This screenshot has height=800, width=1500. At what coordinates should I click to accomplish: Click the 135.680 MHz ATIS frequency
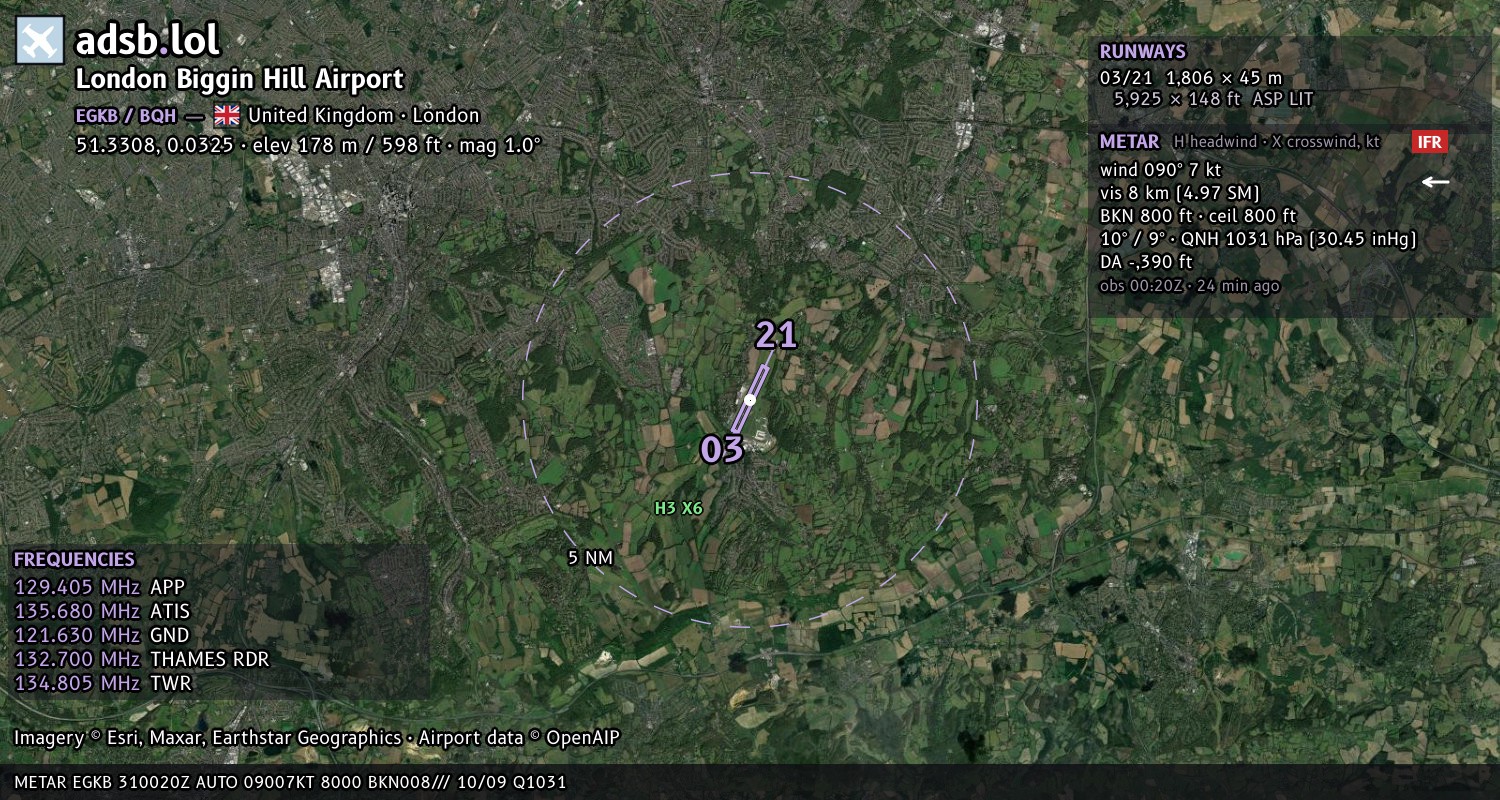coord(101,611)
